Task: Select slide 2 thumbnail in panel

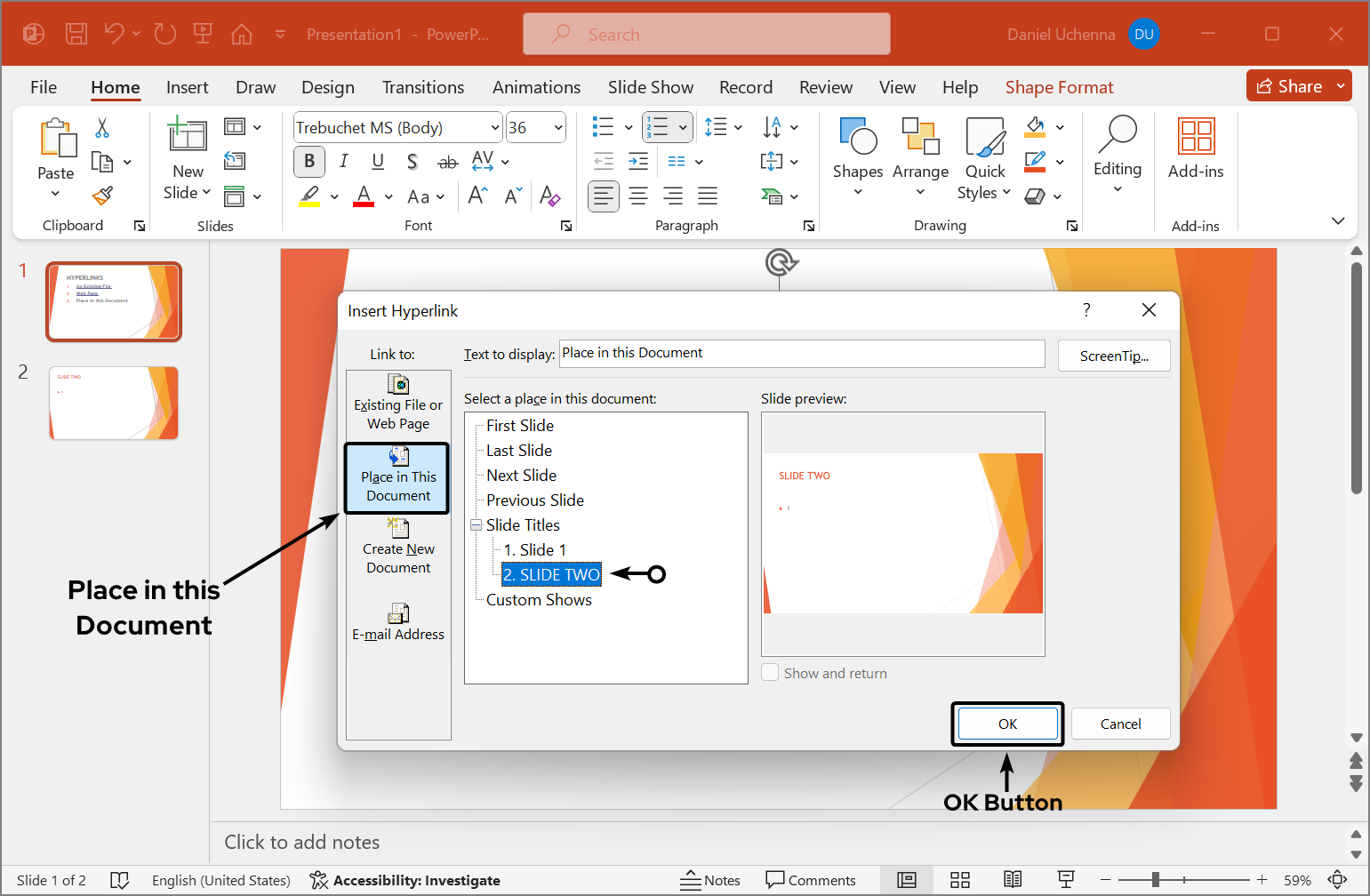Action: pyautogui.click(x=114, y=403)
